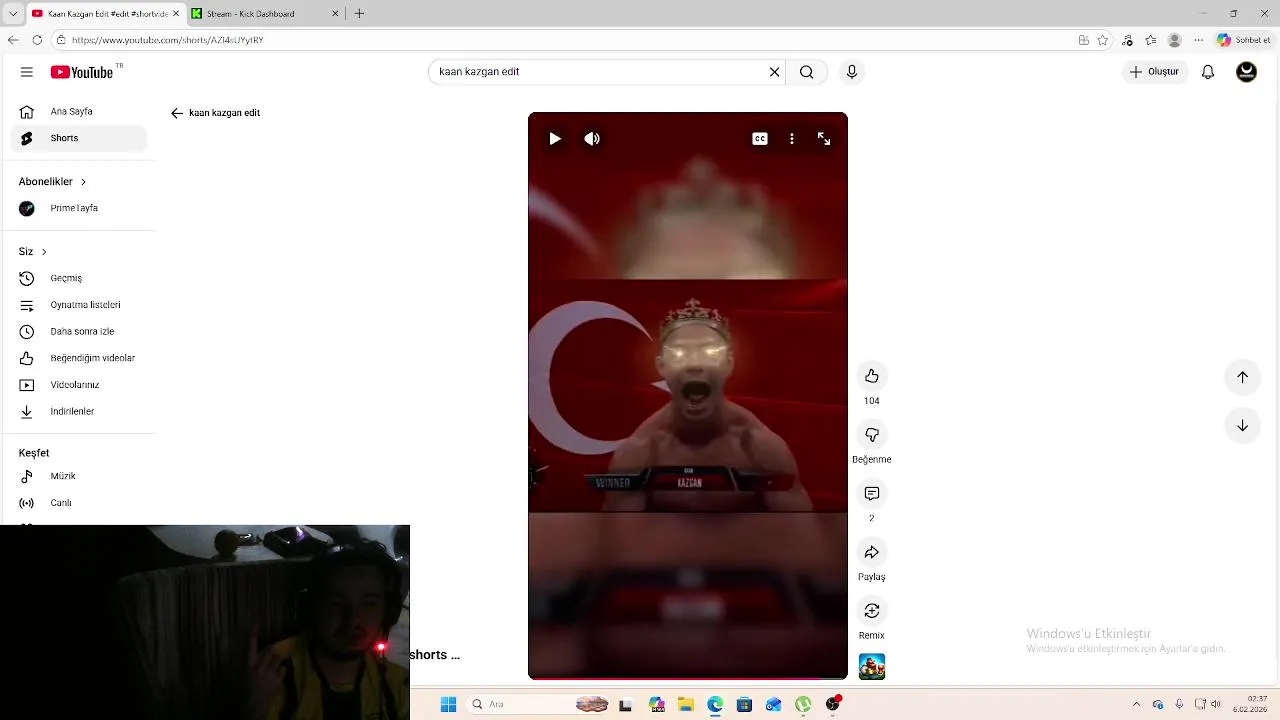Open İndirilenler downloads
The width and height of the screenshot is (1280, 720).
tap(78, 411)
